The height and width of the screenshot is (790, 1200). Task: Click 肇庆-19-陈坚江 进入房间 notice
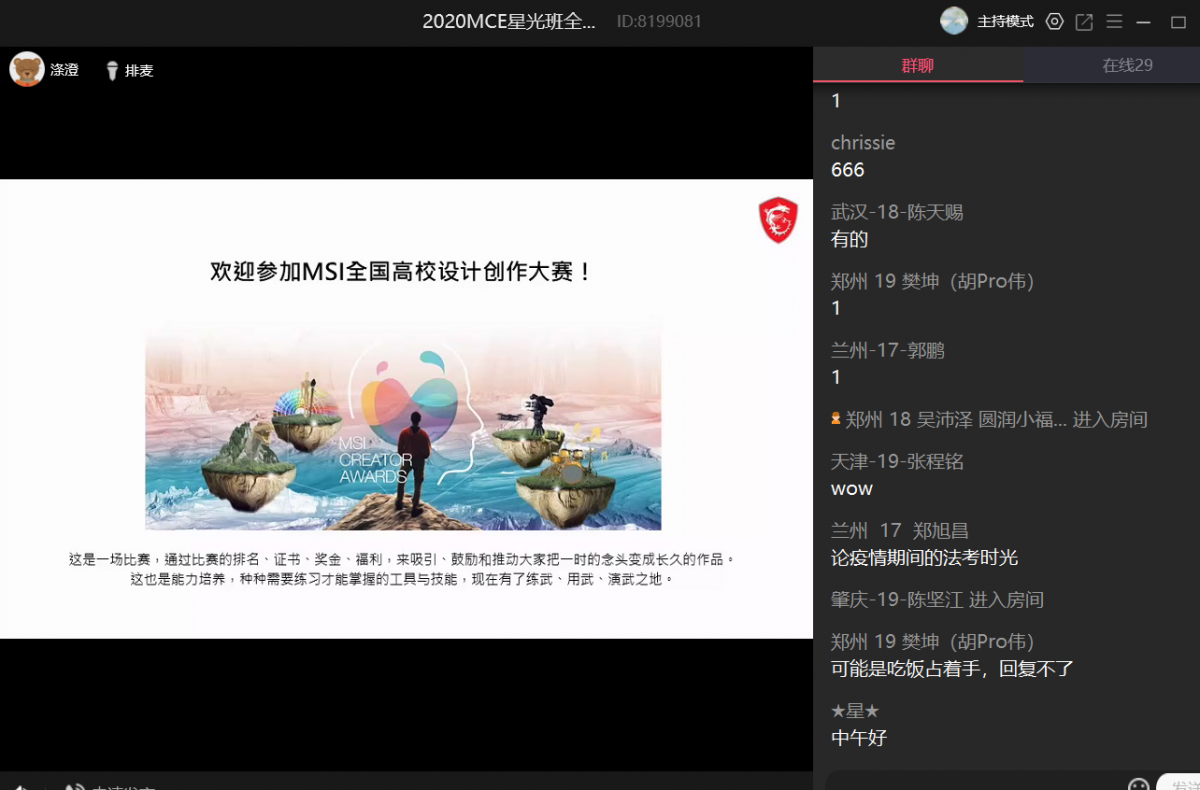point(937,600)
